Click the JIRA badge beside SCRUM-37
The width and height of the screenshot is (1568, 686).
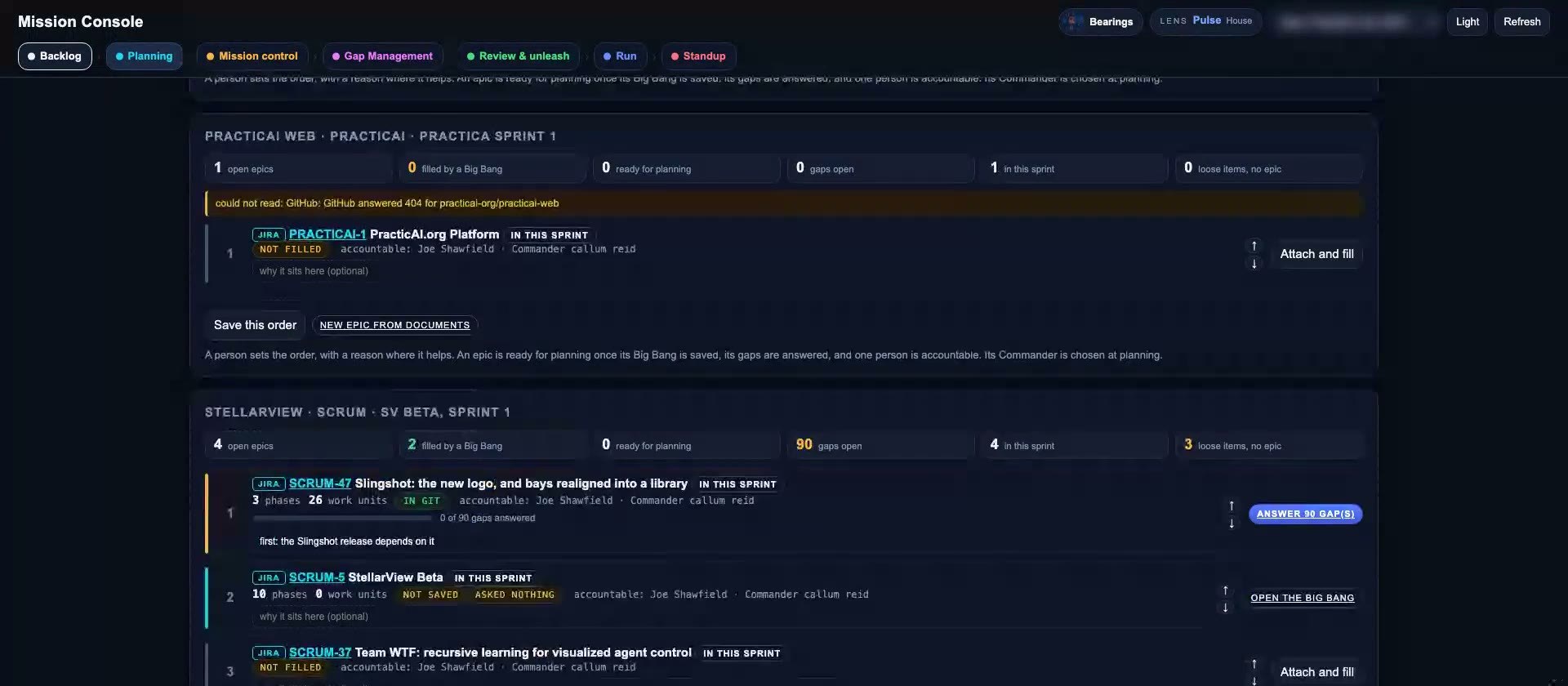point(269,653)
